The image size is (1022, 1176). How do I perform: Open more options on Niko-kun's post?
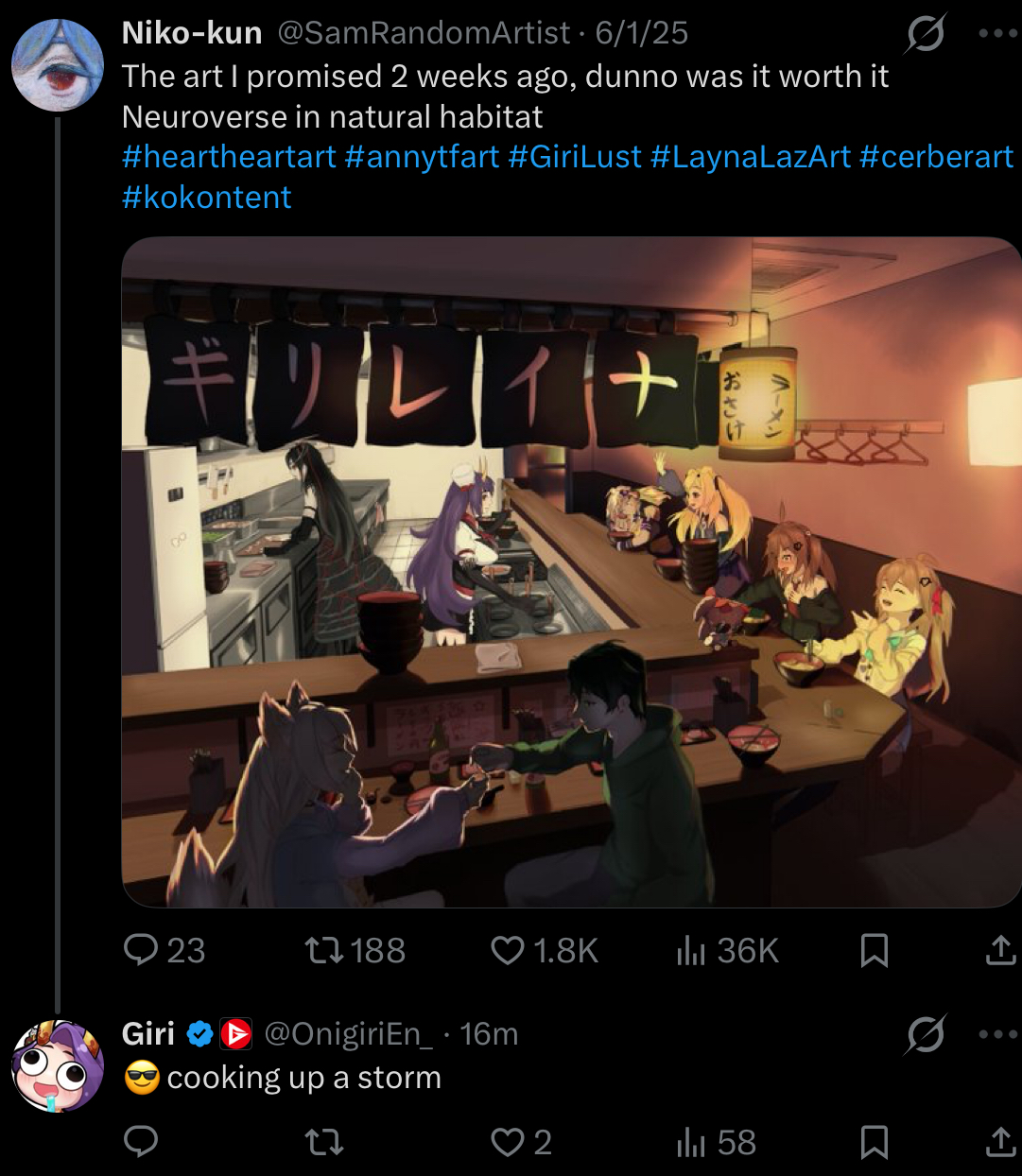pyautogui.click(x=997, y=33)
